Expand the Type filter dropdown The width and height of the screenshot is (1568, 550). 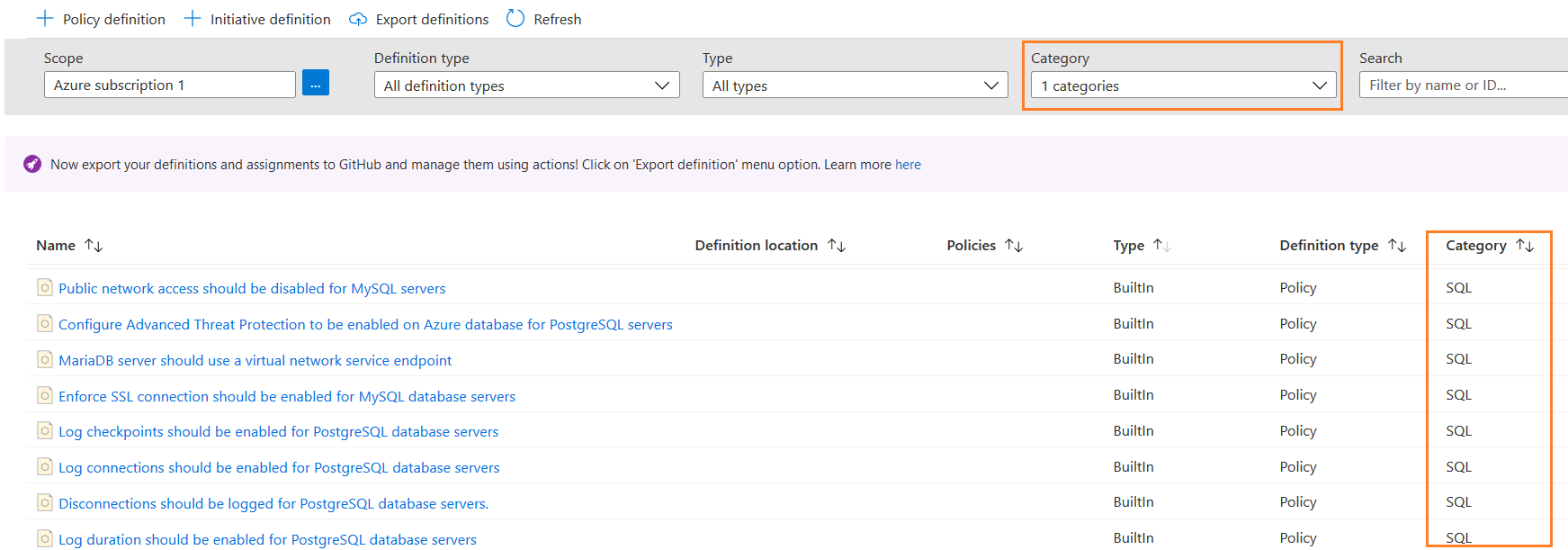pyautogui.click(x=855, y=86)
